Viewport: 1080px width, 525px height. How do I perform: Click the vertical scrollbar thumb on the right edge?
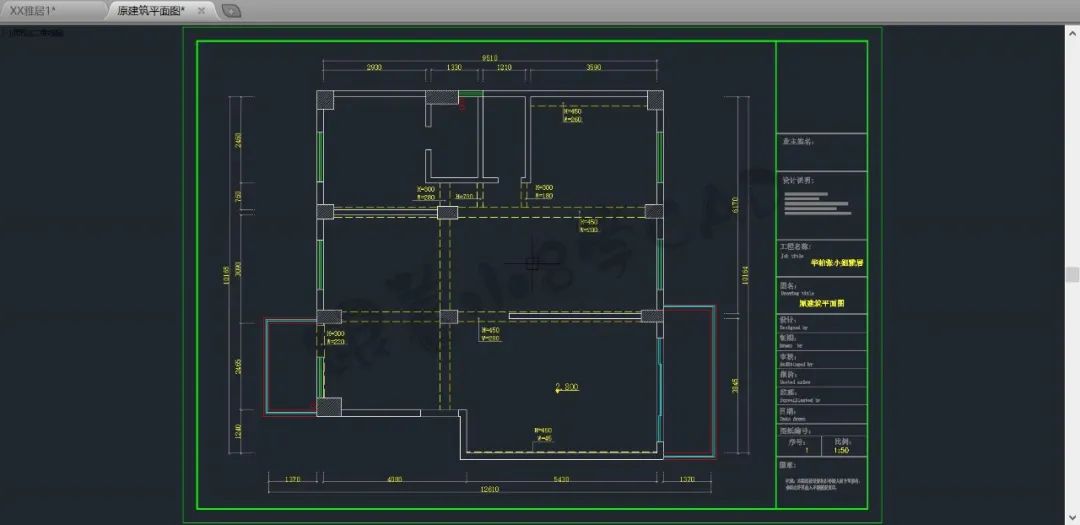pyautogui.click(x=1072, y=274)
